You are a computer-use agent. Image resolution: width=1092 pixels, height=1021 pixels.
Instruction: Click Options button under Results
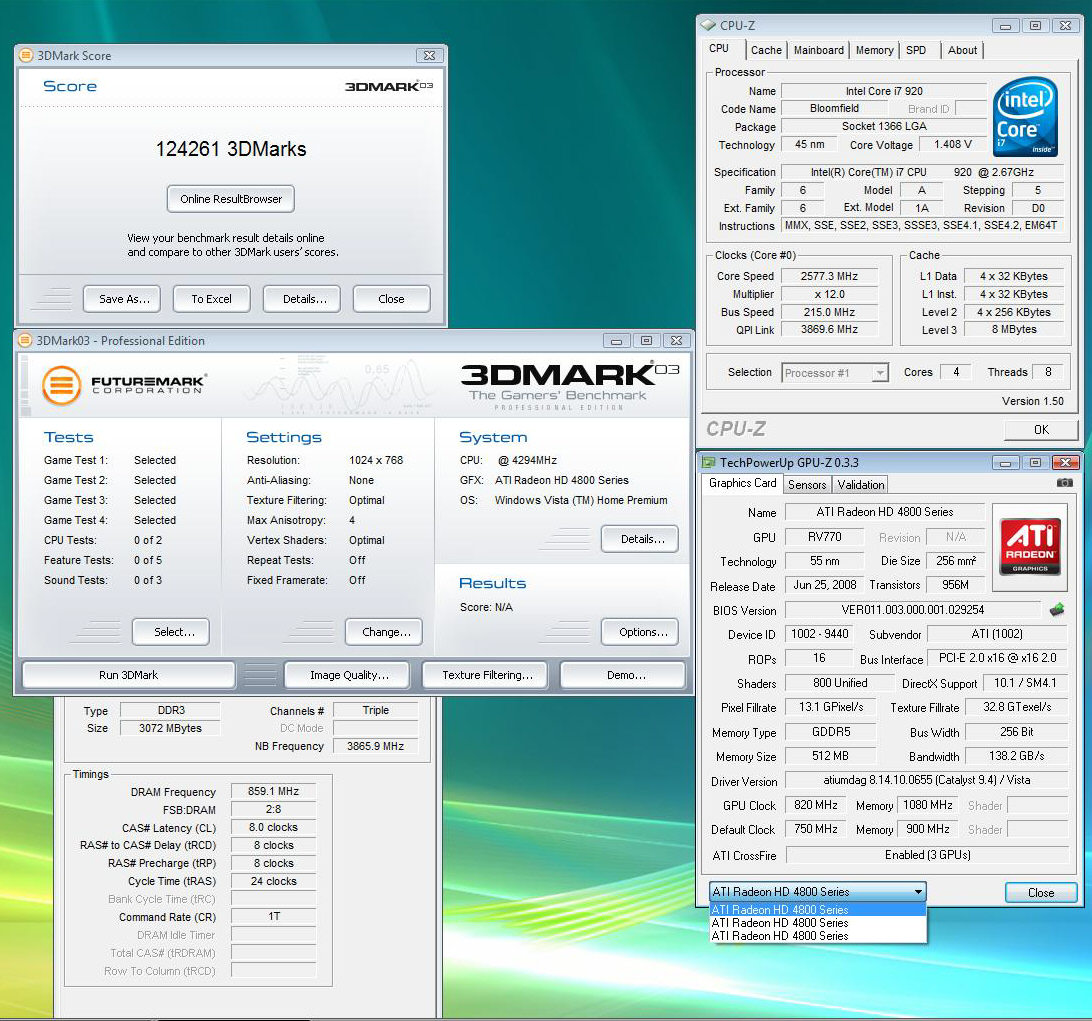640,632
